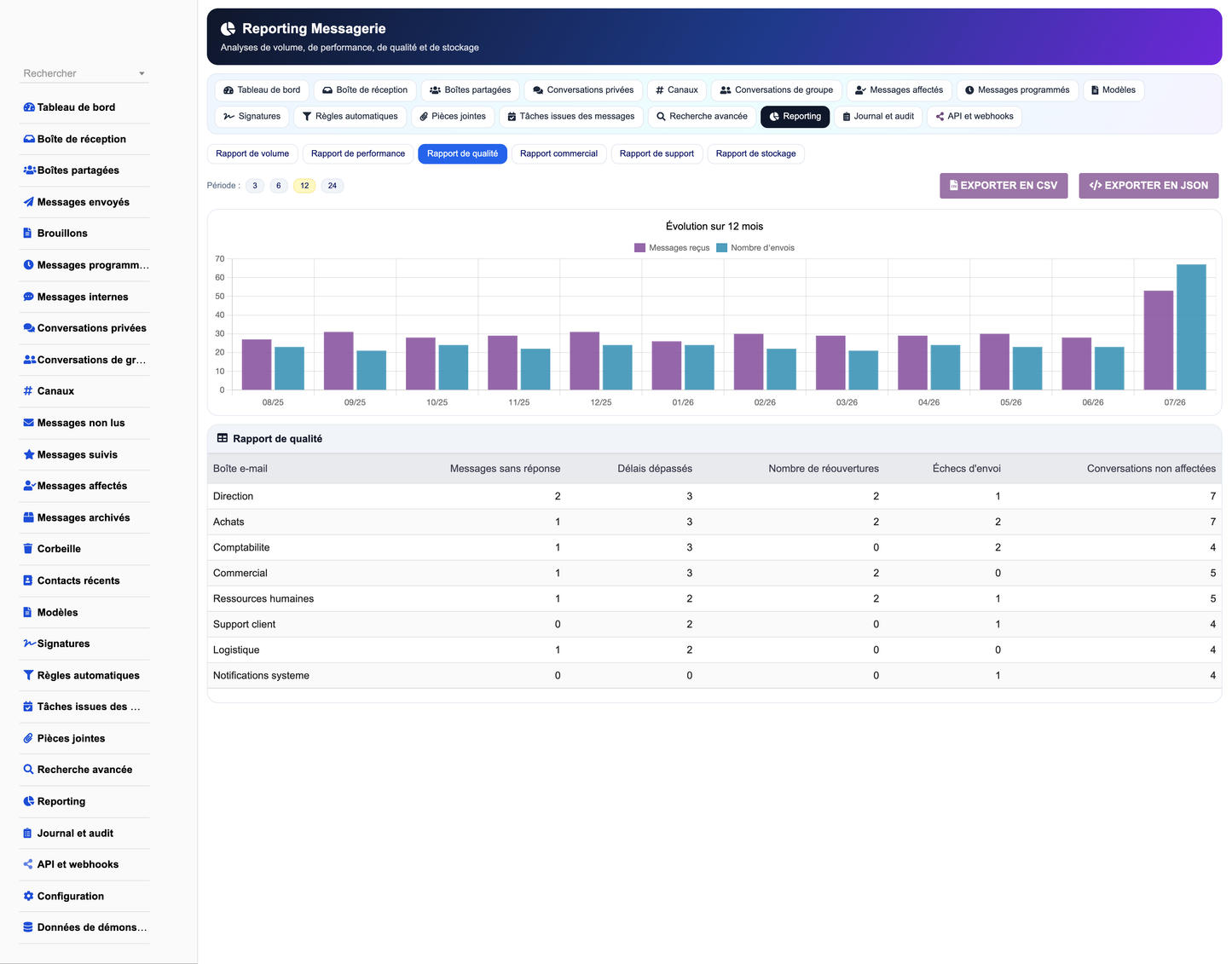This screenshot has height=964, width=1232.
Task: Click the Achats row label
Action: (228, 522)
